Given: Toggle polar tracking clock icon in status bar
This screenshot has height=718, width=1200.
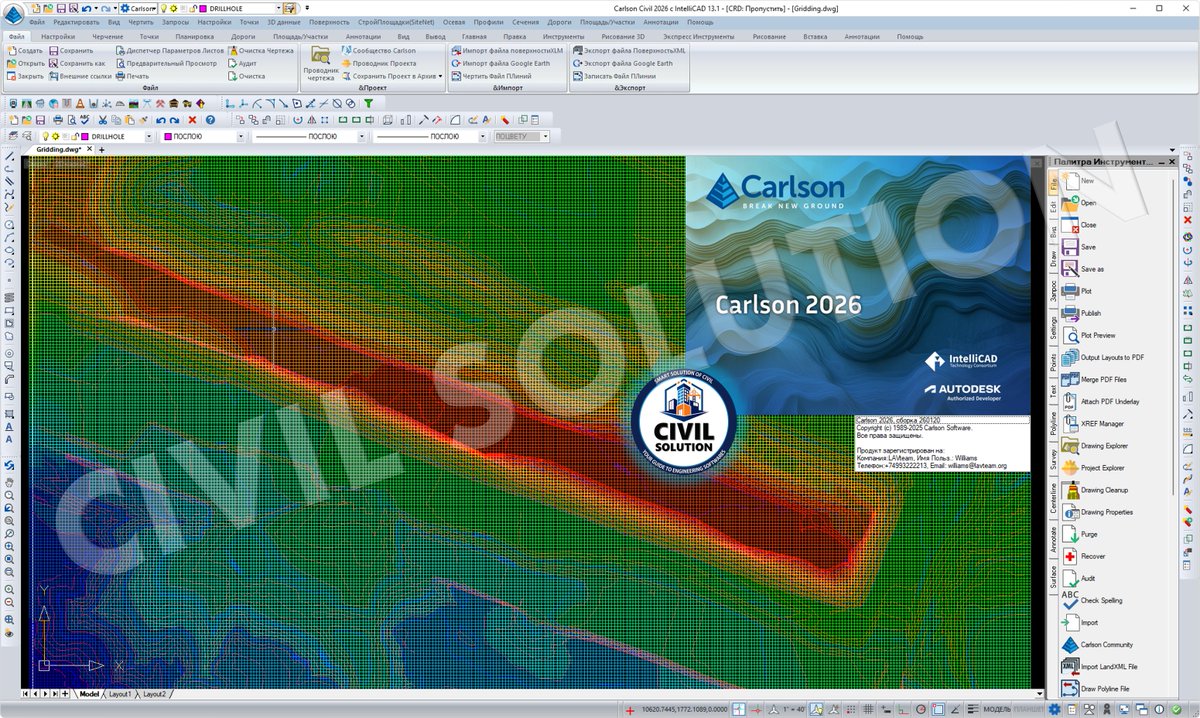Looking at the screenshot, I should tap(921, 709).
